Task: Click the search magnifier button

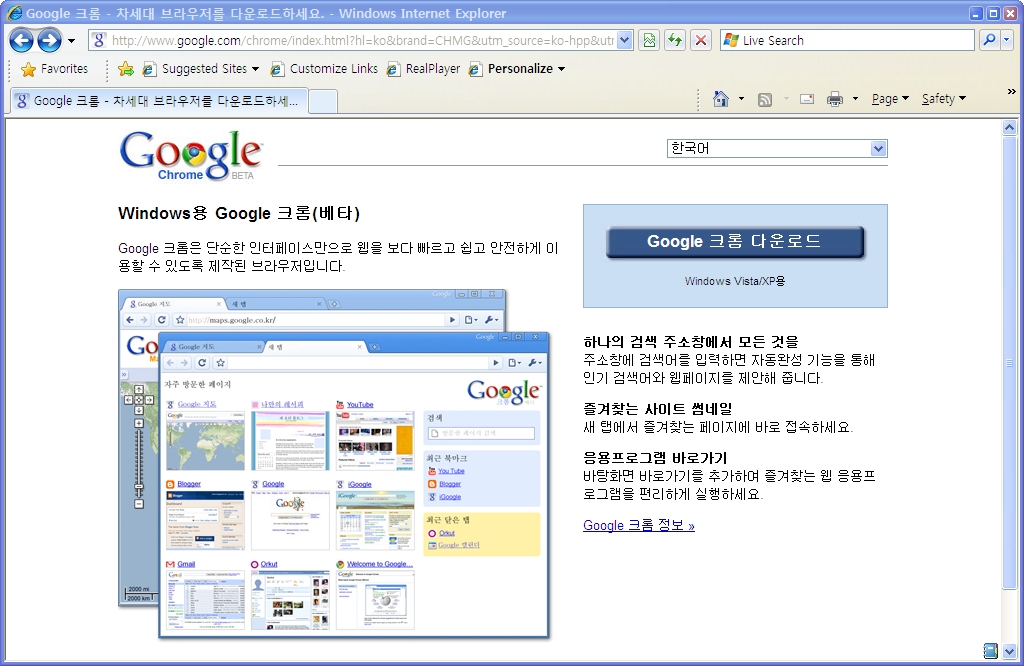Action: point(989,40)
